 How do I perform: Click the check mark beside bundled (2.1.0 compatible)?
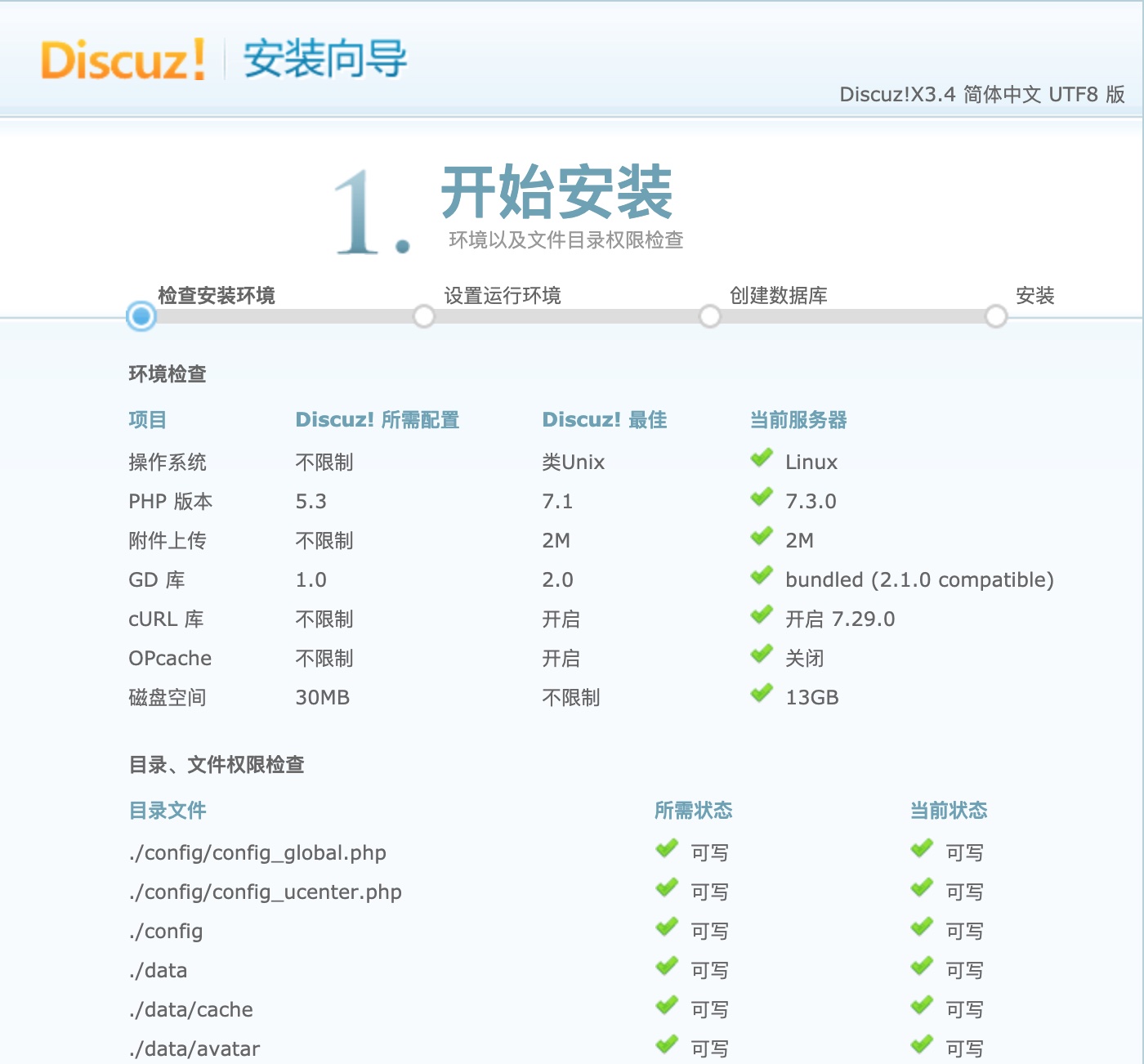pyautogui.click(x=762, y=576)
